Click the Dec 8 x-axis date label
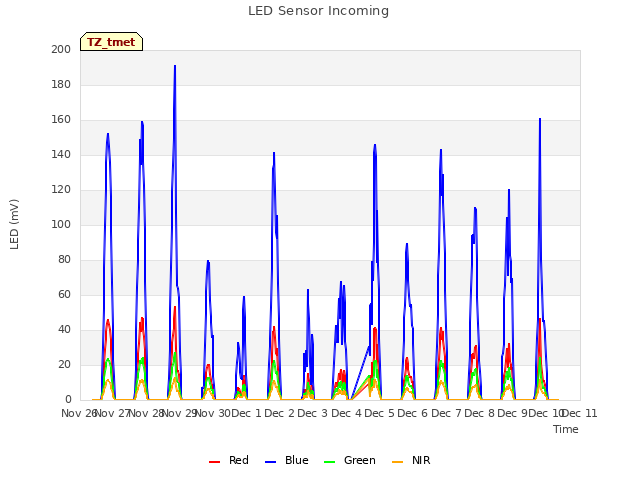This screenshot has width=640, height=480. pos(480,413)
